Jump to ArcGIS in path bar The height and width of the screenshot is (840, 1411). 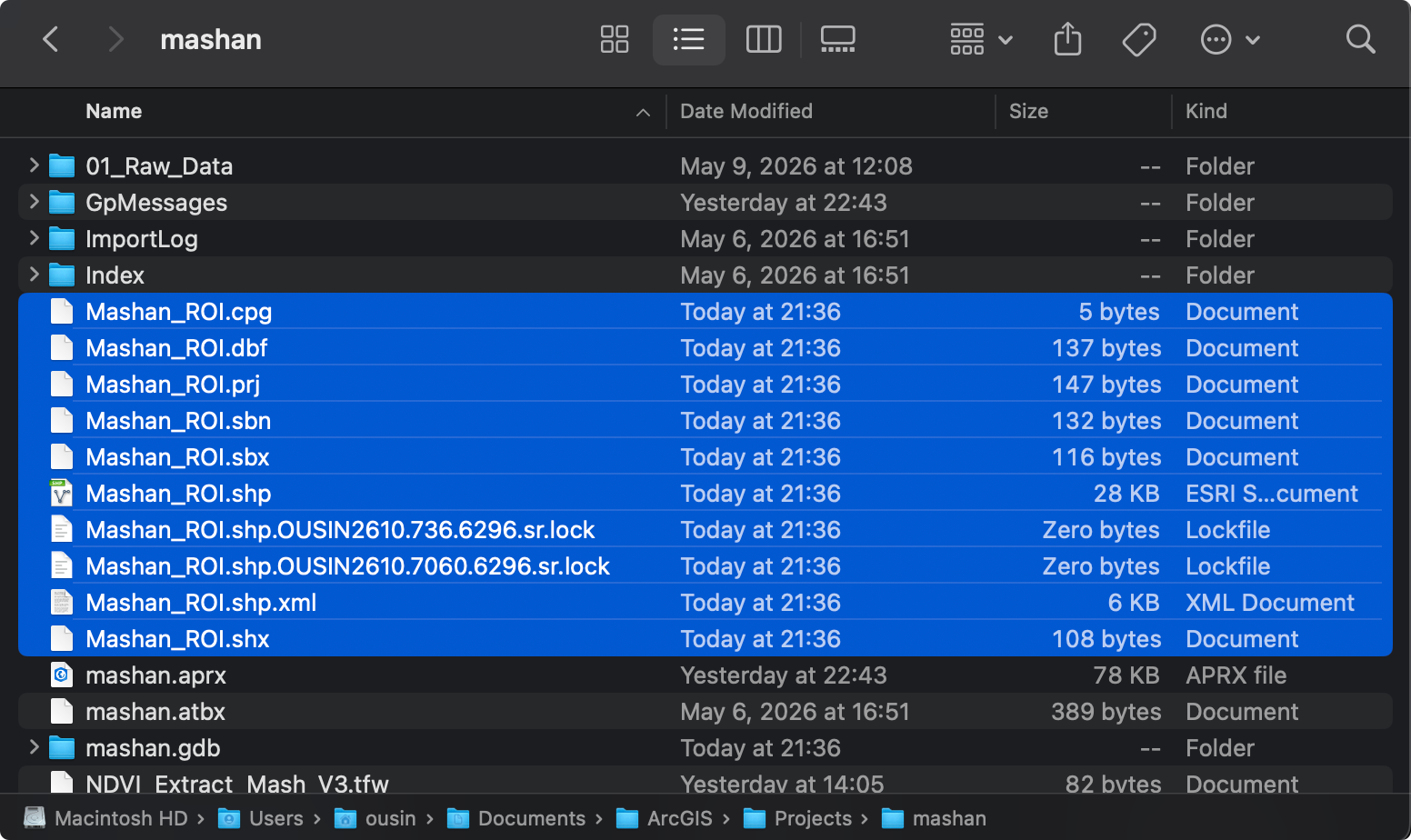click(x=665, y=818)
